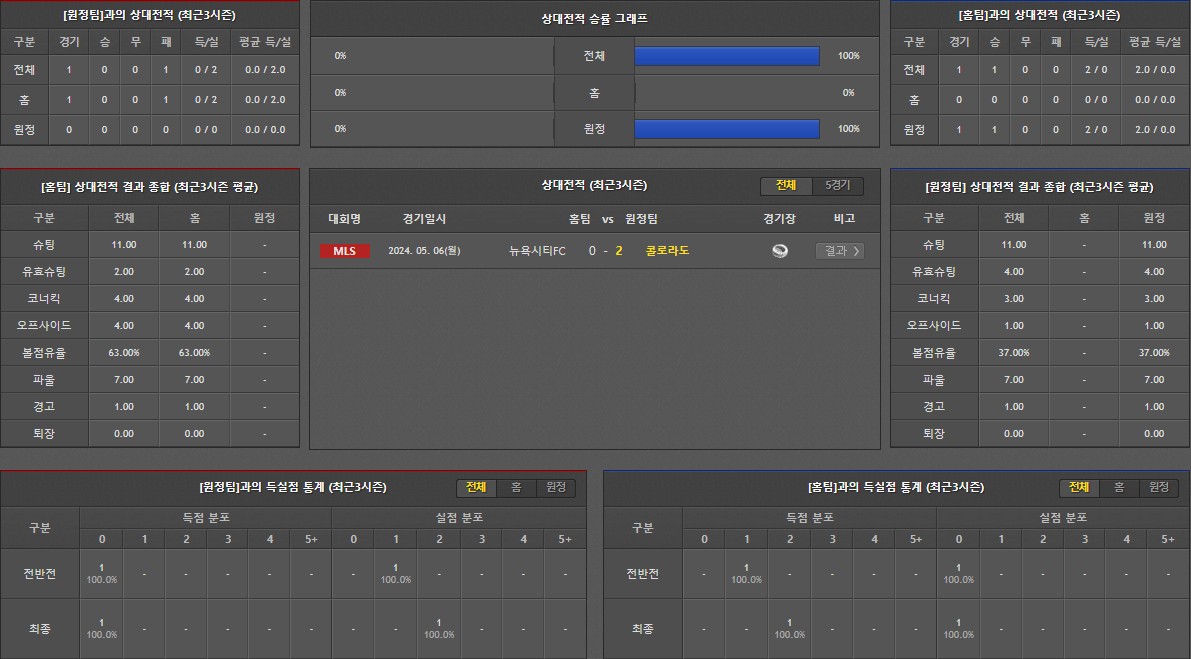This screenshot has height=659, width=1191.
Task: Switch to the 5경기 tab in the 상대전적 panel
Action: (837, 186)
